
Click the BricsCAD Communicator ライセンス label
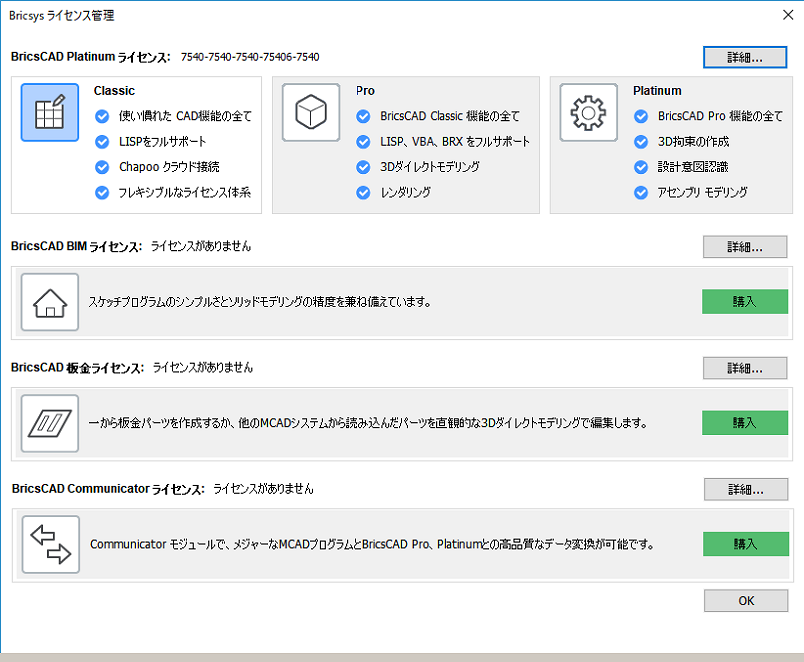tap(108, 489)
